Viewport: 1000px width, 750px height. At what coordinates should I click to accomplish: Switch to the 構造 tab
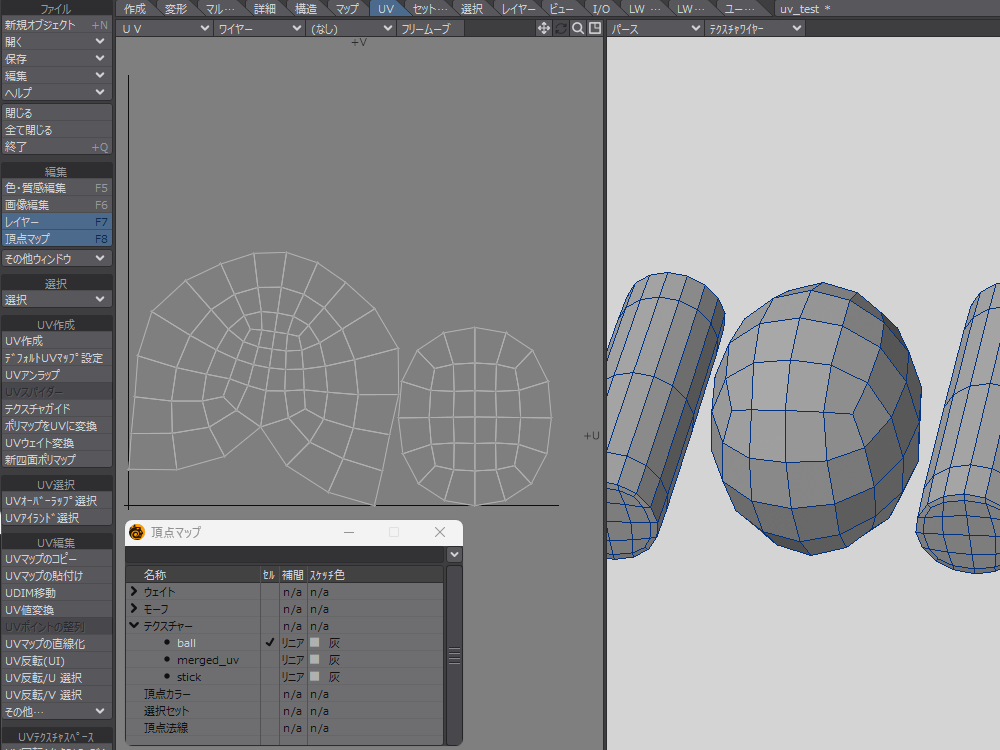pos(306,9)
